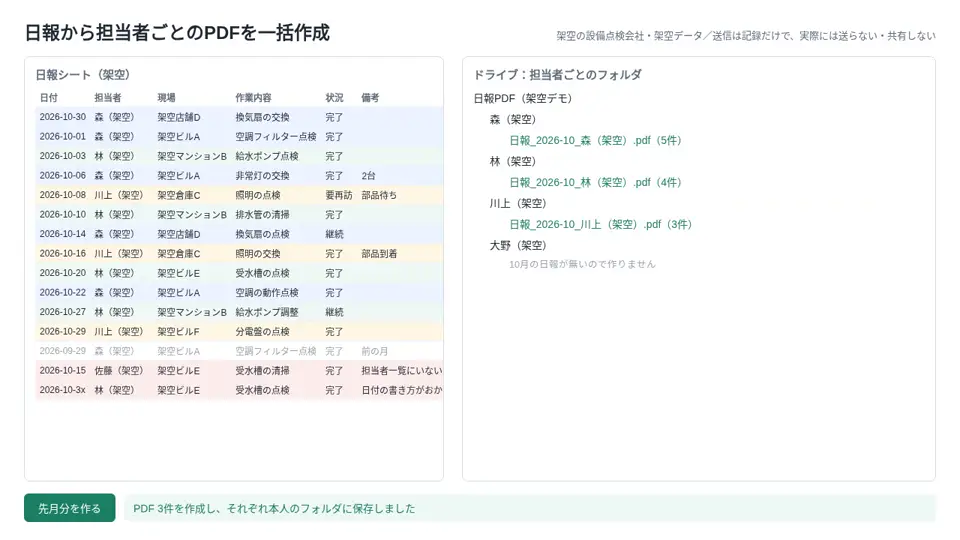Click the 作業内容 column header
Viewport: 960px width, 540px height.
(x=253, y=97)
